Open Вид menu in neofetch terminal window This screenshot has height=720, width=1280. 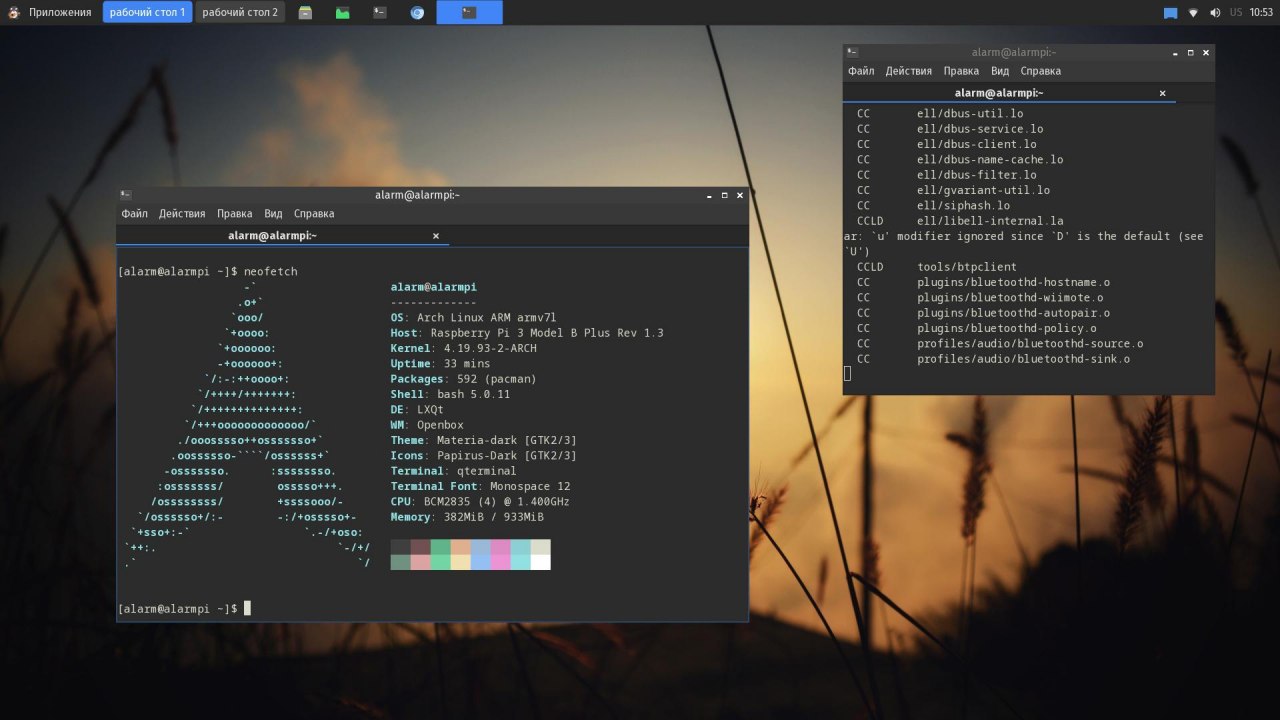click(273, 214)
